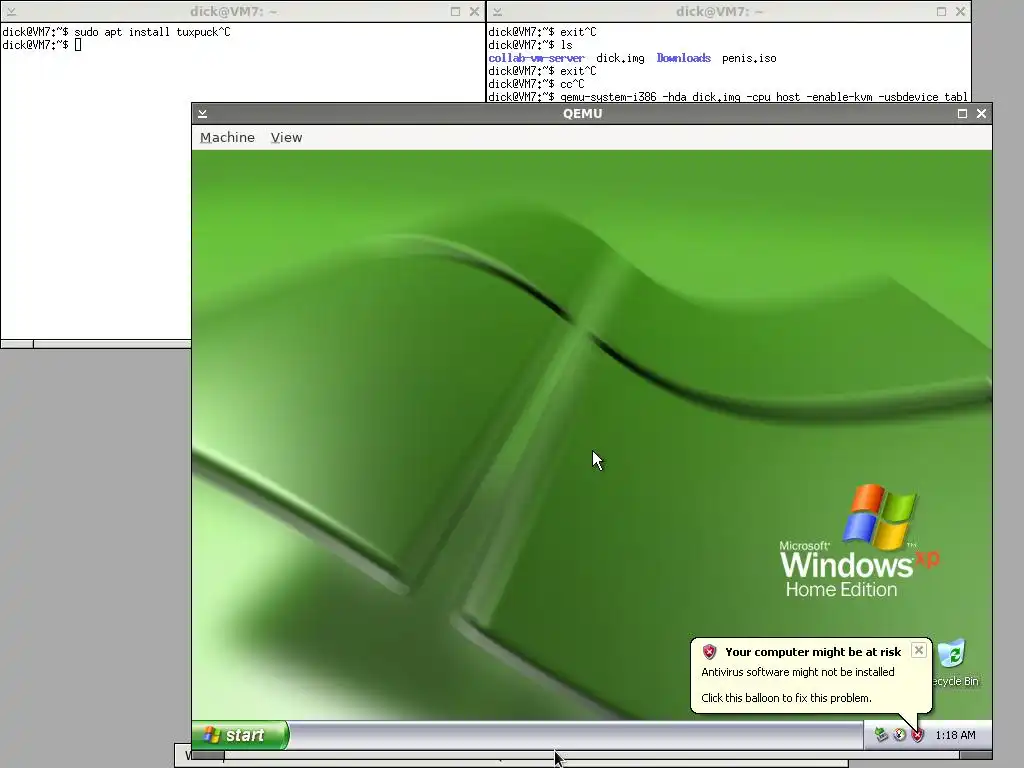Click 'Antivirus software might not be installed' text
Image resolution: width=1024 pixels, height=768 pixels.
tap(797, 672)
